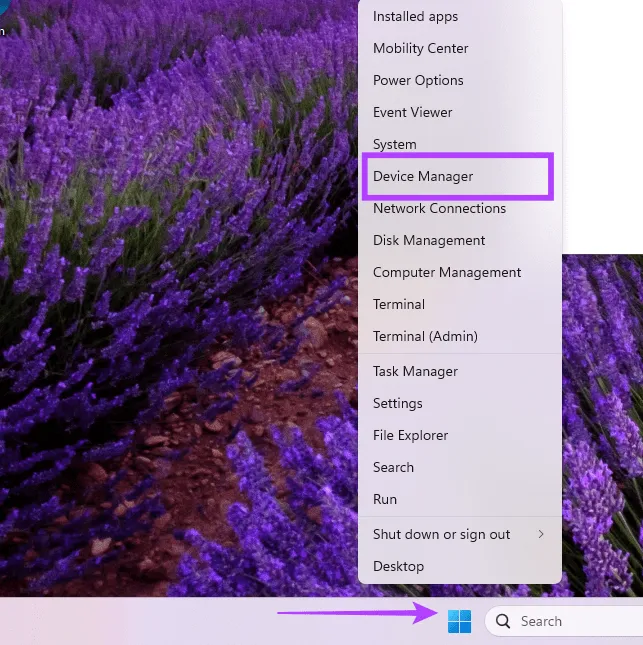Open Settings from the power user menu
This screenshot has height=645, width=643.
pos(397,403)
